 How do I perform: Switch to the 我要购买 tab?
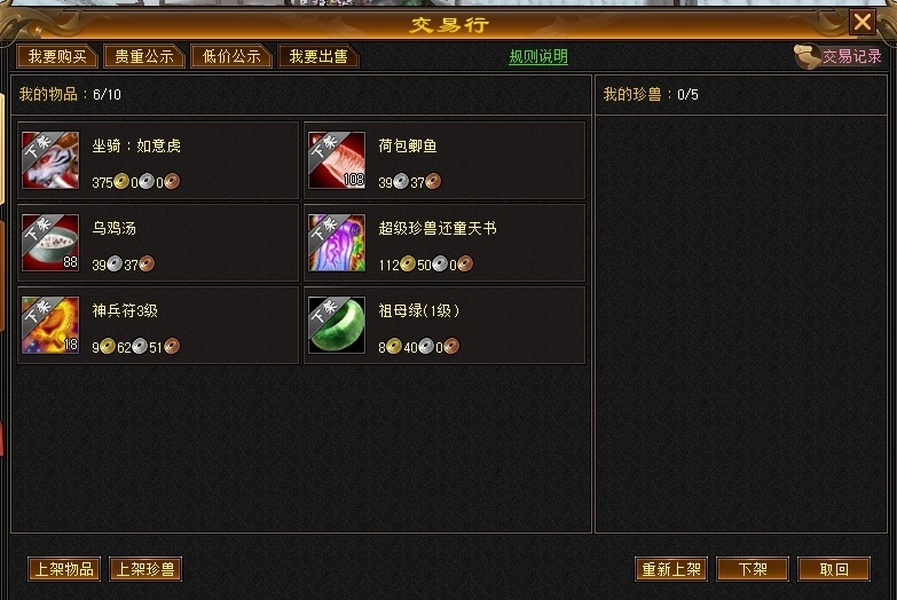click(57, 57)
